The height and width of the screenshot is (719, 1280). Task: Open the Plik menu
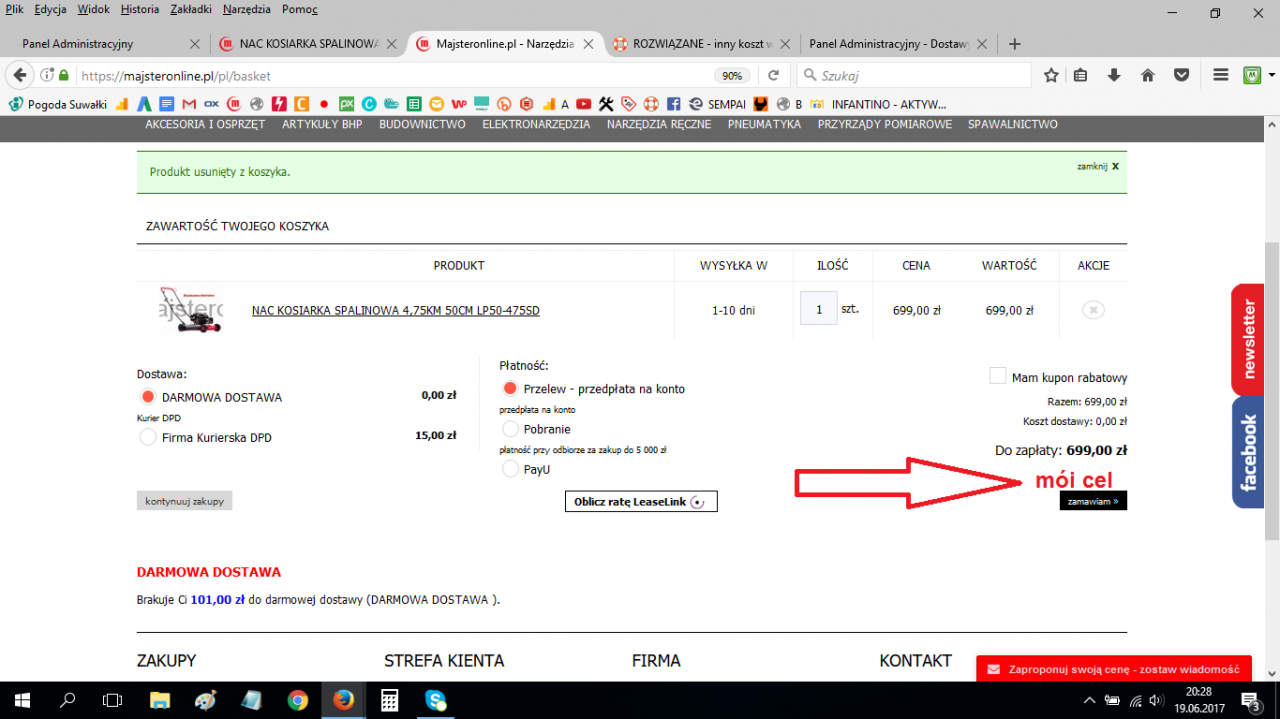(14, 10)
